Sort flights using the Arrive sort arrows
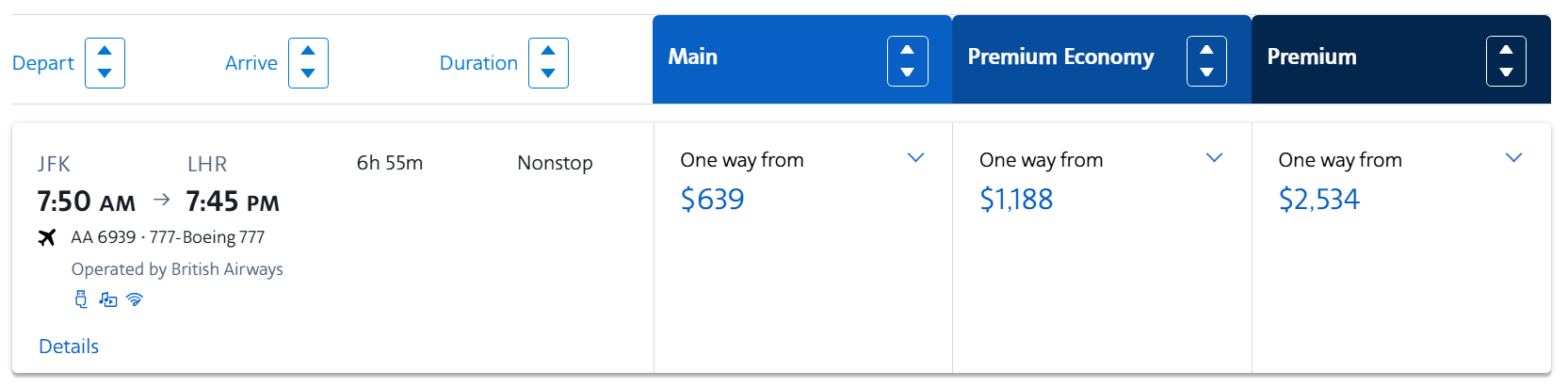The width and height of the screenshot is (1568, 387). 308,63
